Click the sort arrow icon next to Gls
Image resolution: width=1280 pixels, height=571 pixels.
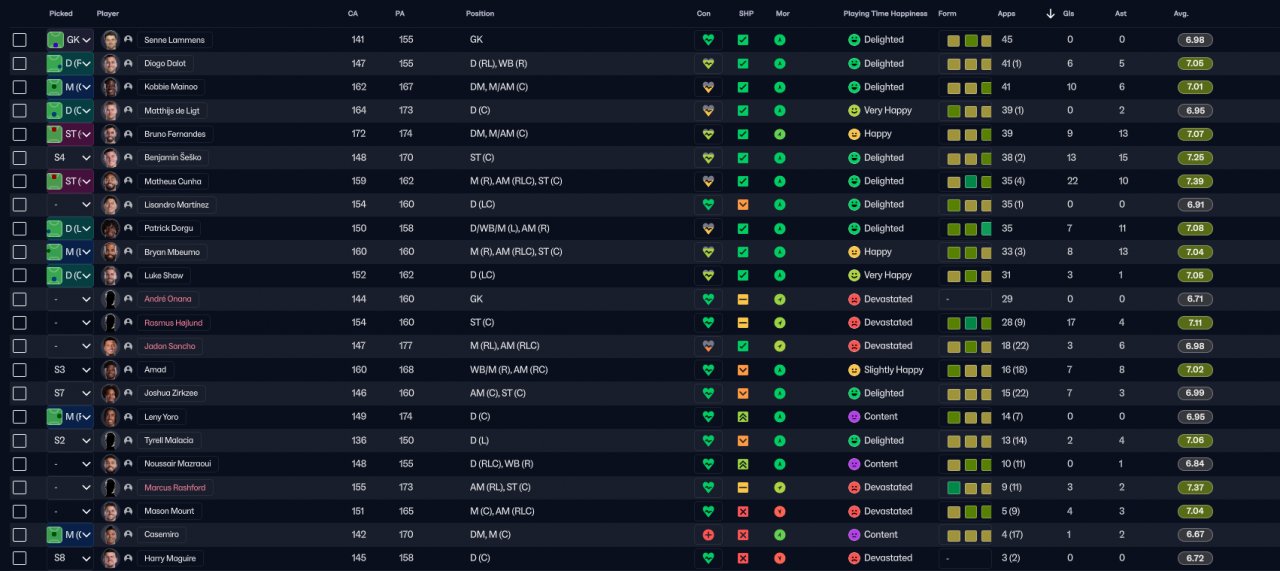(x=1050, y=14)
